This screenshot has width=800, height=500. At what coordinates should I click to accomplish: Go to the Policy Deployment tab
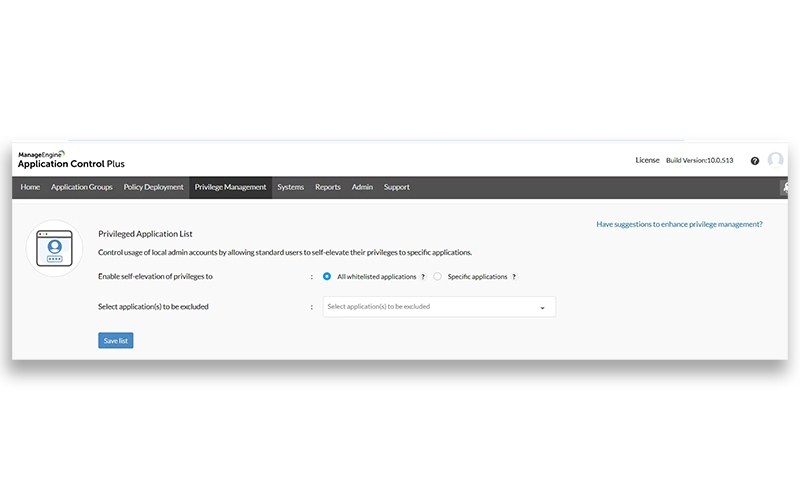pos(153,187)
